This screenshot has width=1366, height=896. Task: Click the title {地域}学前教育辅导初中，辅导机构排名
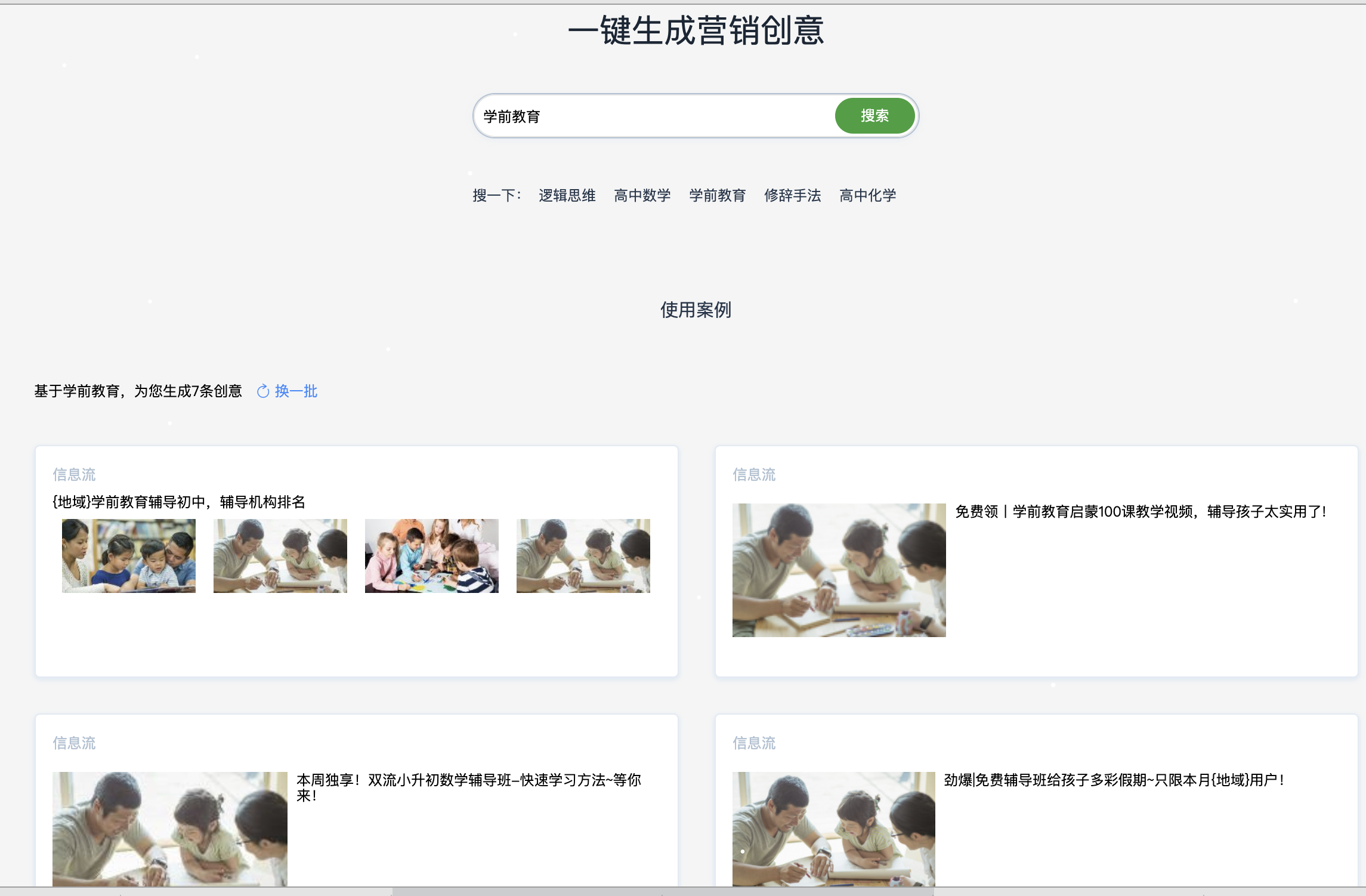pos(179,502)
